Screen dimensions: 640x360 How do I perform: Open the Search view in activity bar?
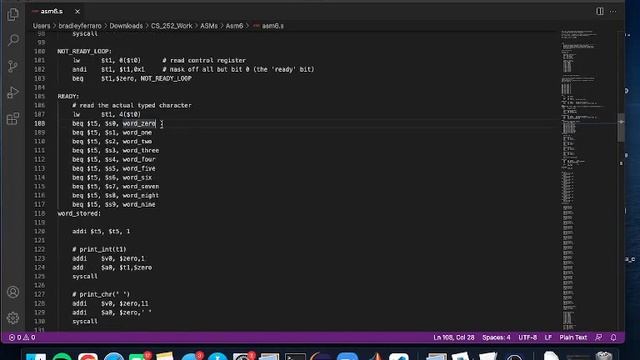click(13, 40)
